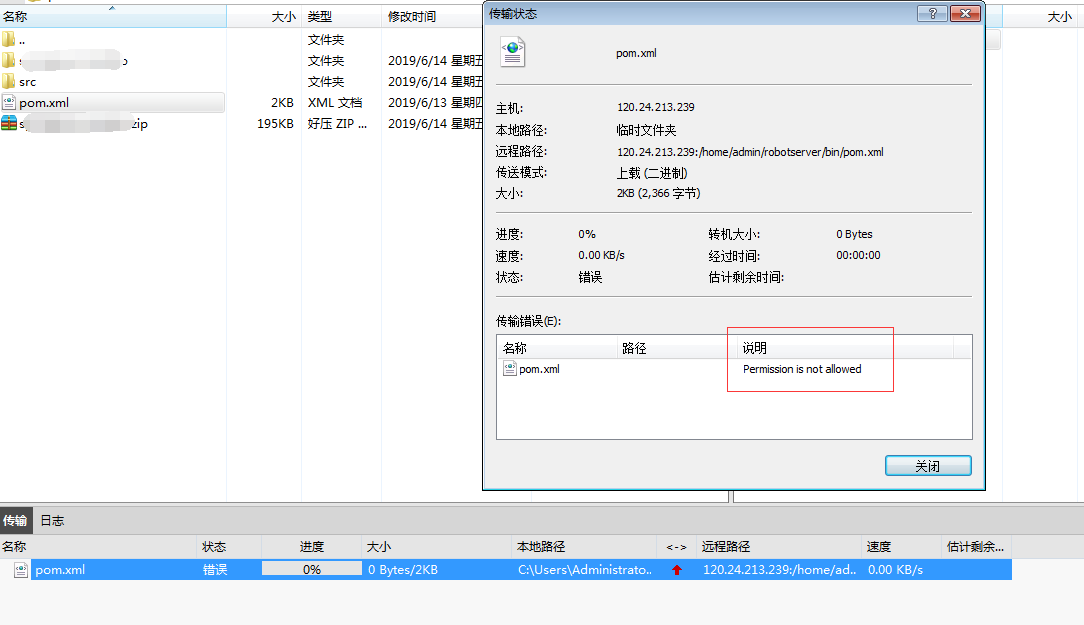Select the zip archive icon in file list
This screenshot has height=625, width=1084.
tap(9, 123)
